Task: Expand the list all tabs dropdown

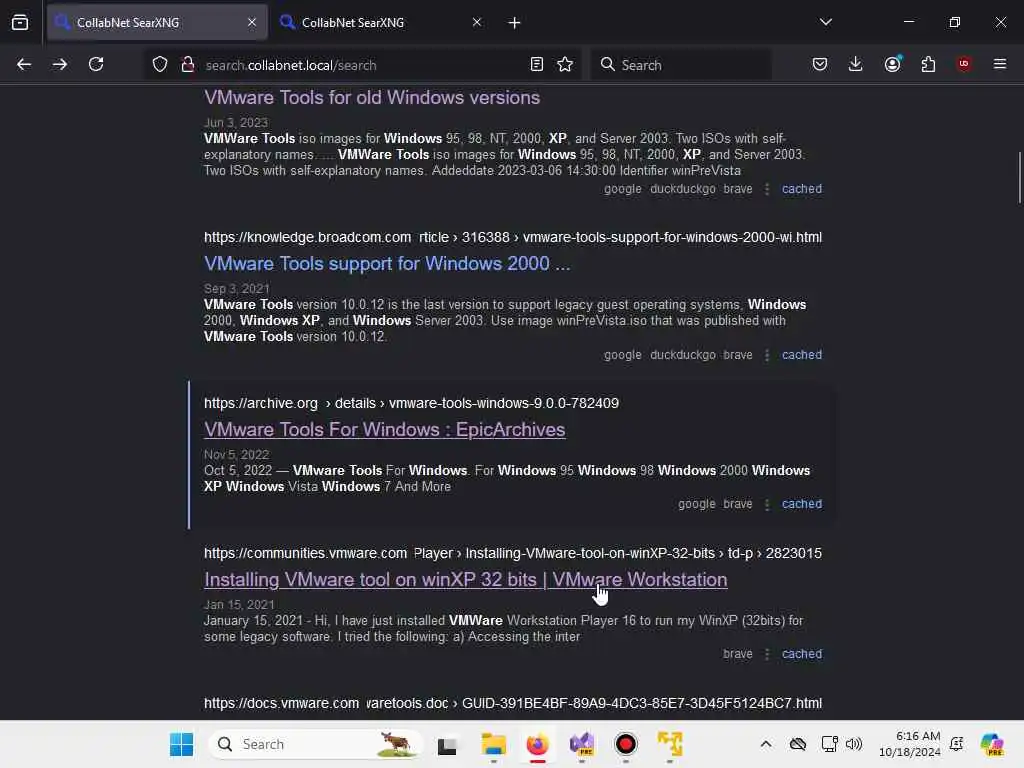Action: 825,22
